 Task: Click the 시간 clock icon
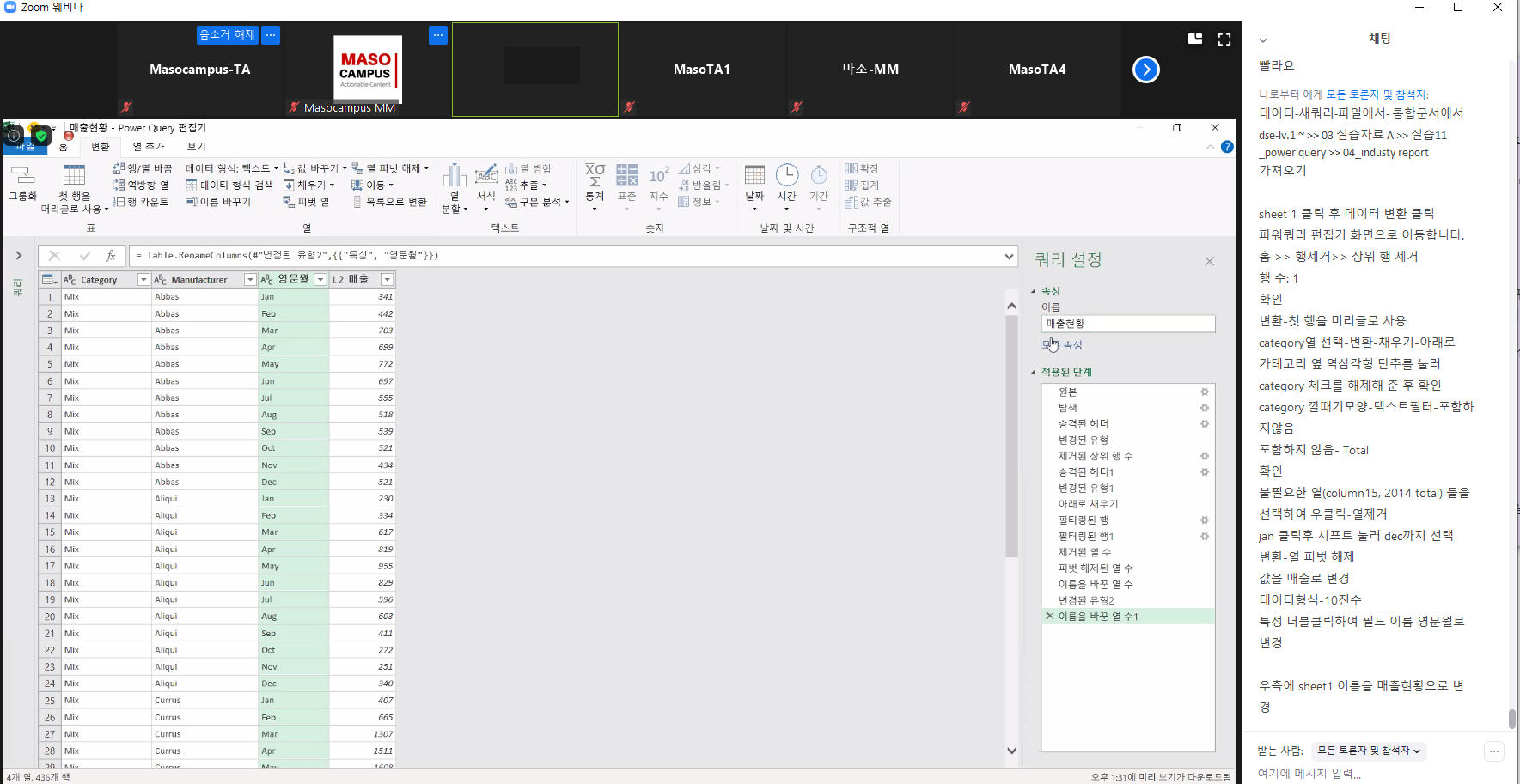click(786, 176)
